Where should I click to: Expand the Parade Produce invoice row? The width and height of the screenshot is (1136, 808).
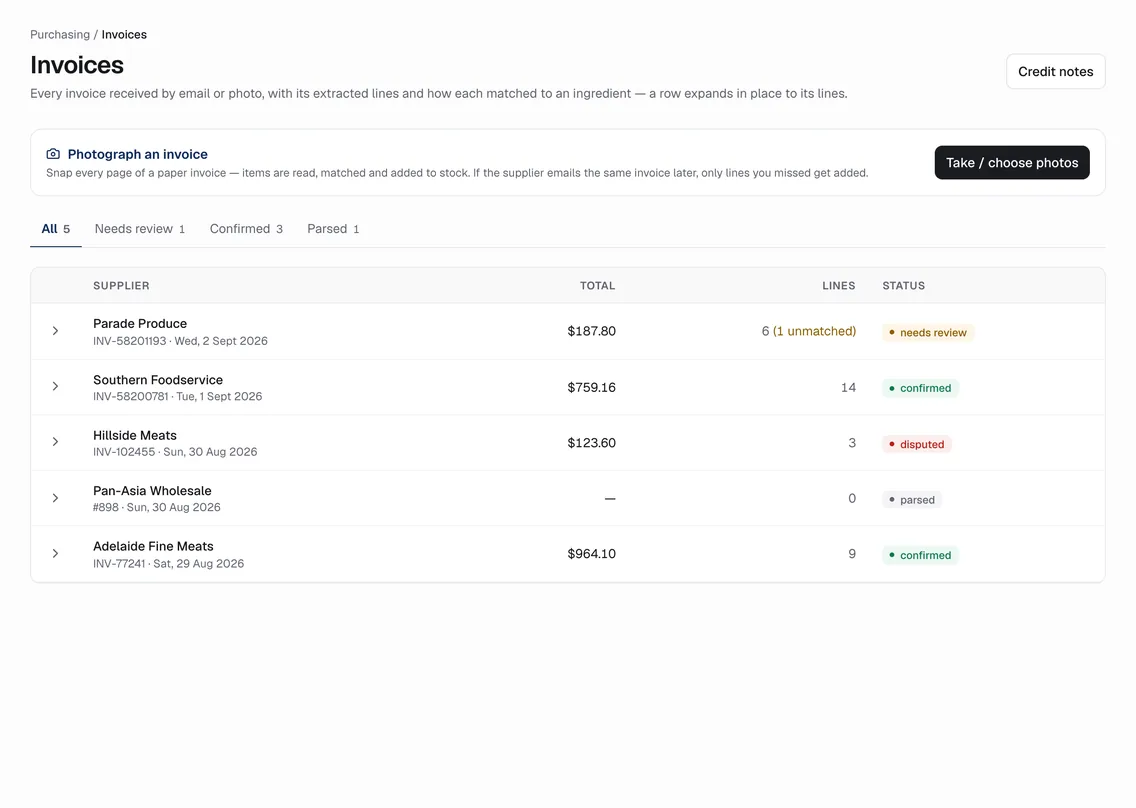[x=55, y=331]
